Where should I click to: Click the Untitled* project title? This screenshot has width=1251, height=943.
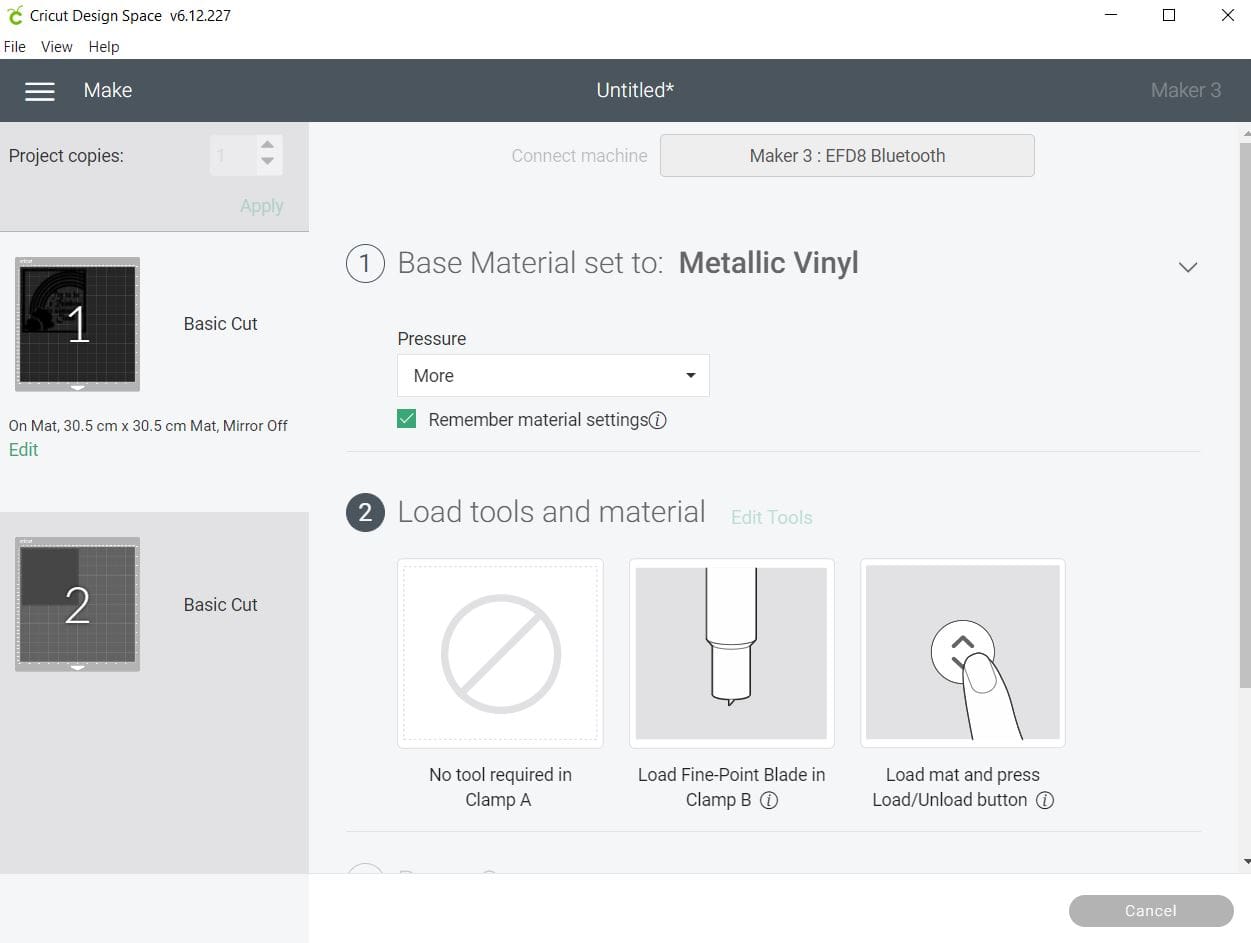tap(635, 91)
